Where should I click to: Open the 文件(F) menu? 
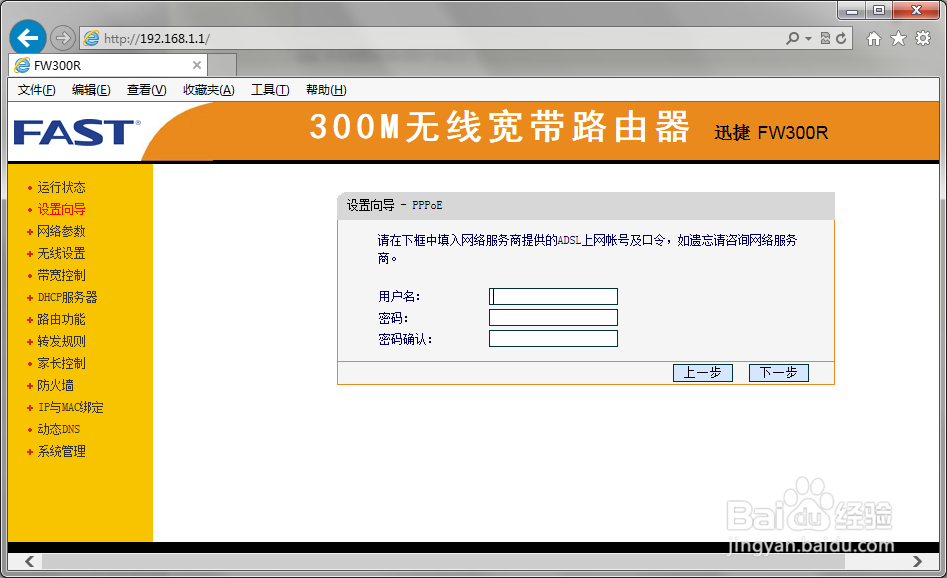pos(36,90)
